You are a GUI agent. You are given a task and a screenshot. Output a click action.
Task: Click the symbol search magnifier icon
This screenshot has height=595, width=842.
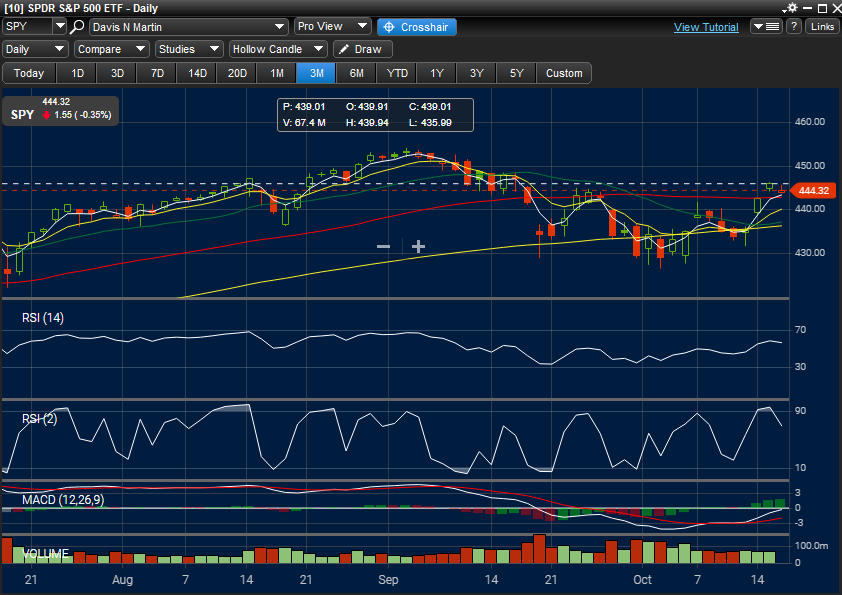(77, 26)
